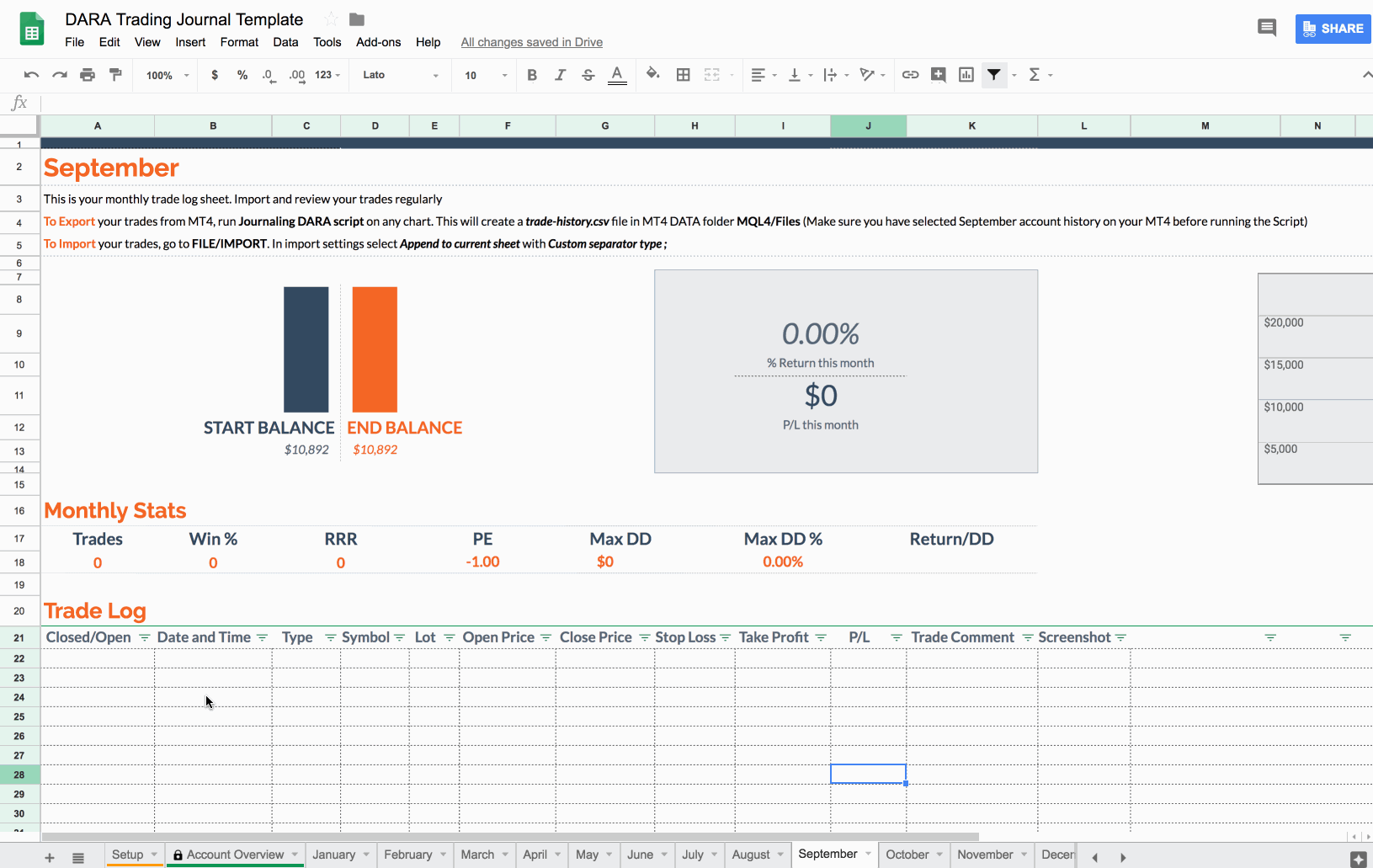Open the Lato font dropdown
Viewport: 1373px width, 868px height.
[x=401, y=75]
